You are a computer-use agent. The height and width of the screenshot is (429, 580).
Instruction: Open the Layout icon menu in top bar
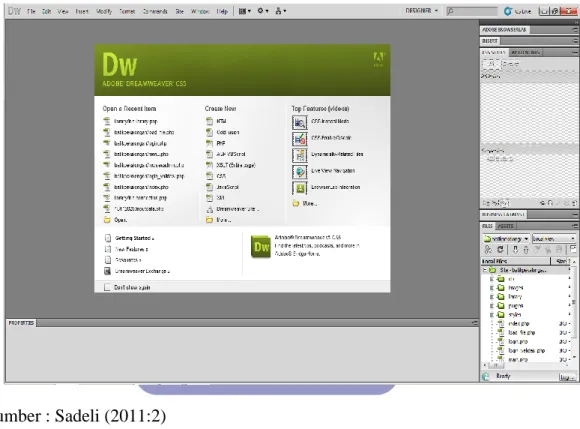point(245,11)
